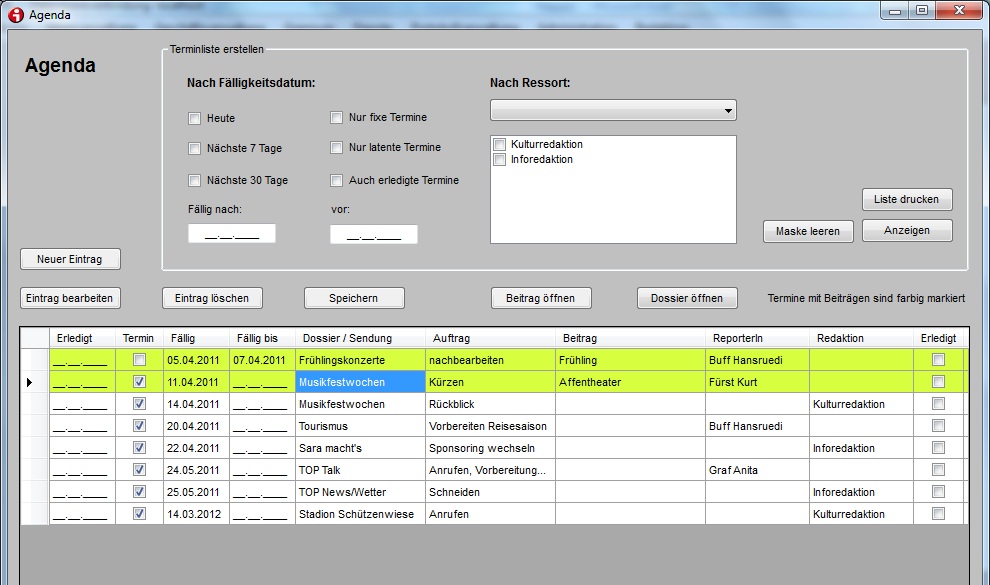Image resolution: width=990 pixels, height=585 pixels.
Task: Check the Nur fixe Termine option
Action: [x=337, y=118]
